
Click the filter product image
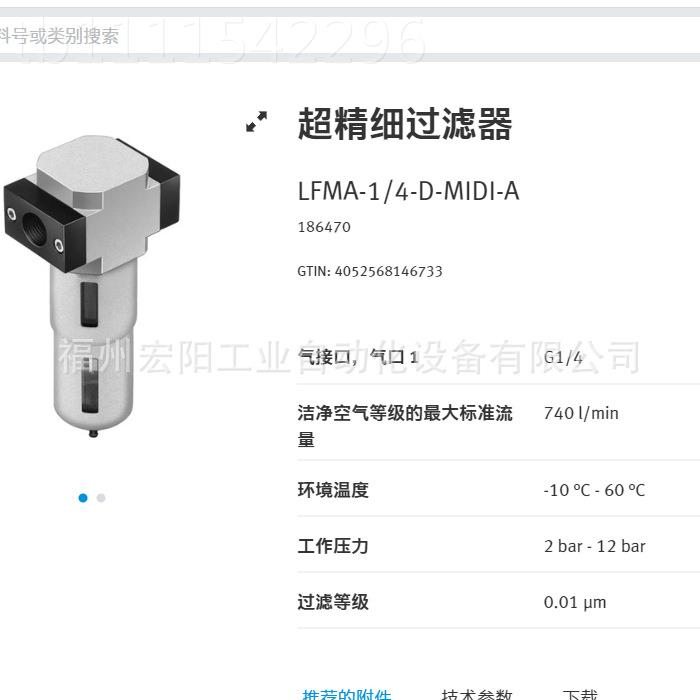[92, 286]
